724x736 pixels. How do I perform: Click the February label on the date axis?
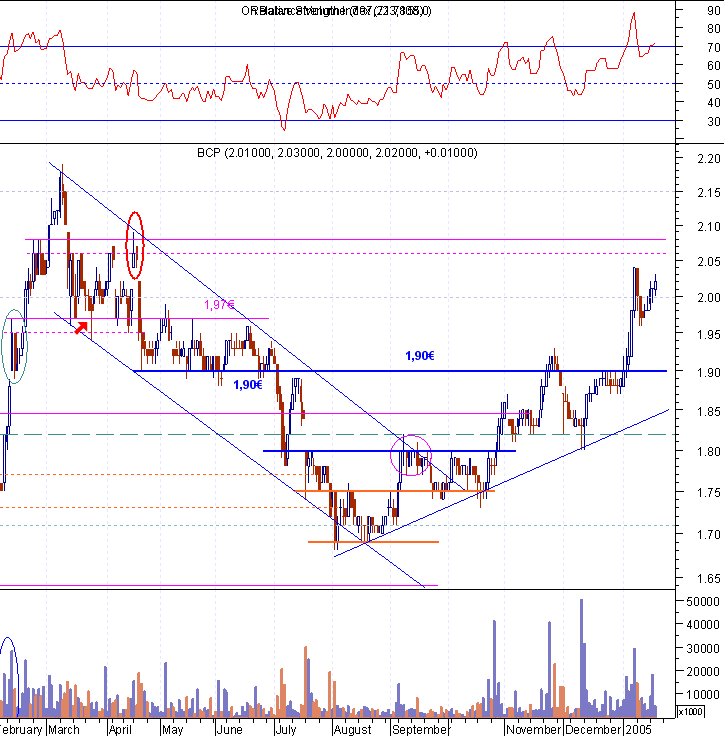22,729
